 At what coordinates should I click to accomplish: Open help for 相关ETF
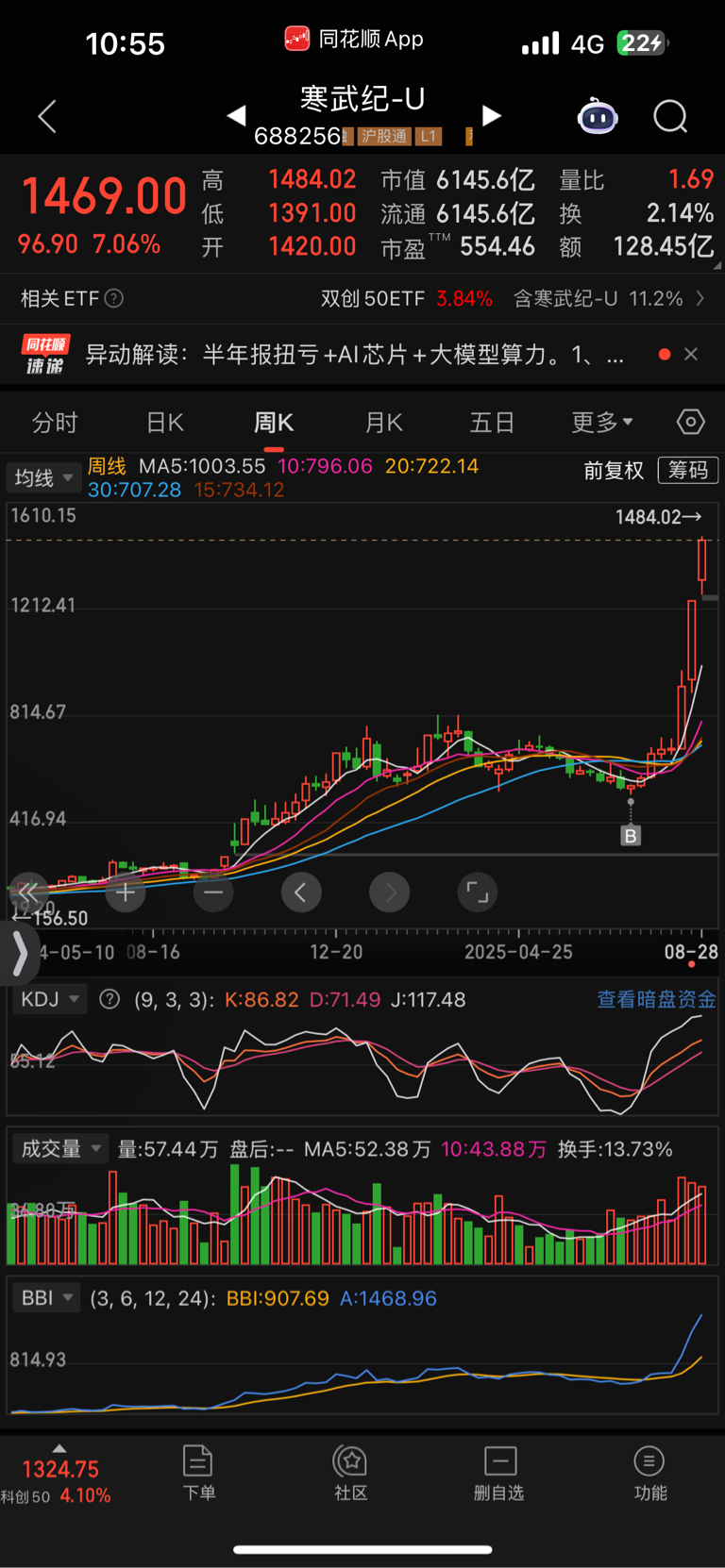coord(114,298)
